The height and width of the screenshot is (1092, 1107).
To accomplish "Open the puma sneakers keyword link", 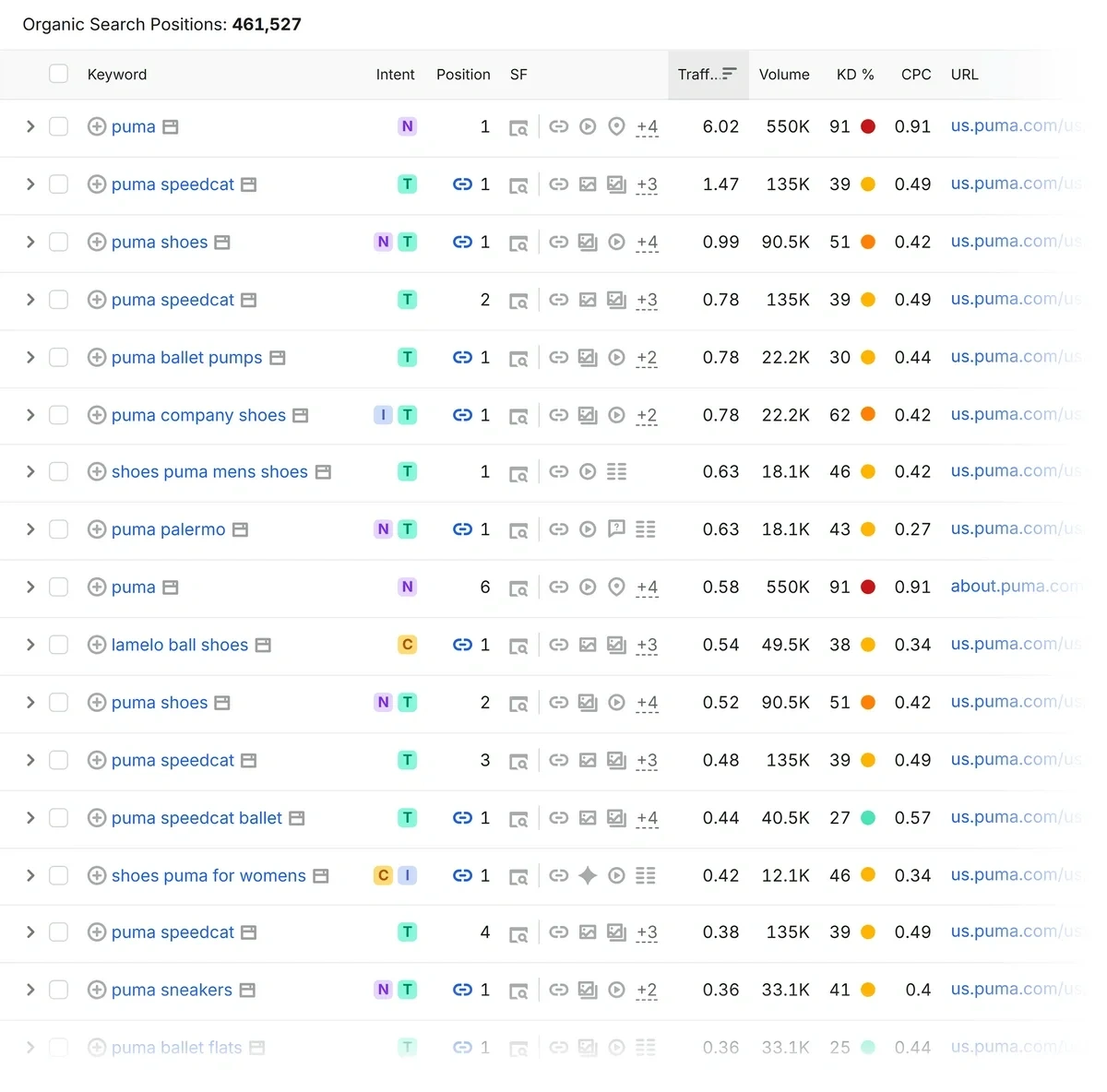I will tap(172, 990).
